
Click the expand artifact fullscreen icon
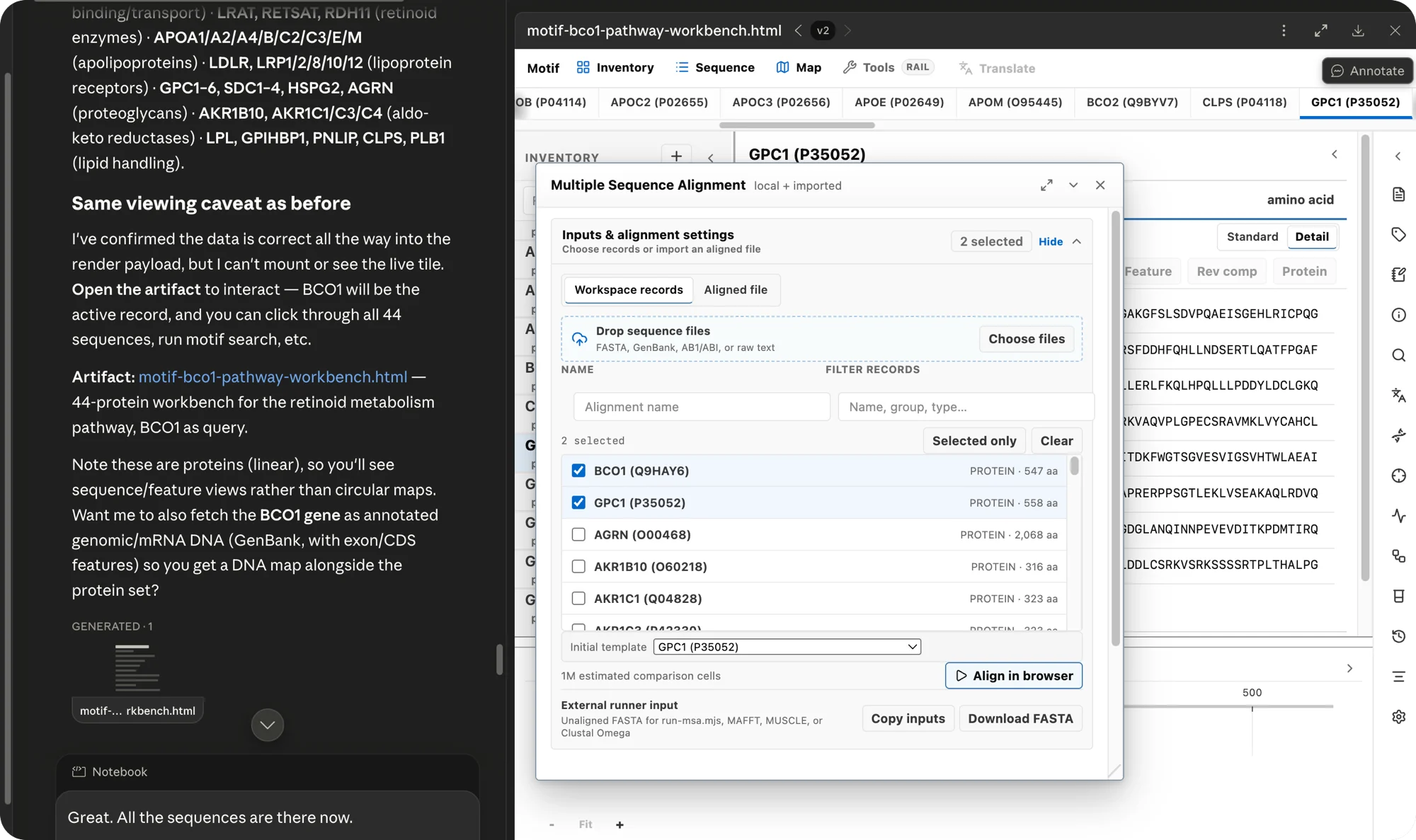point(1321,30)
